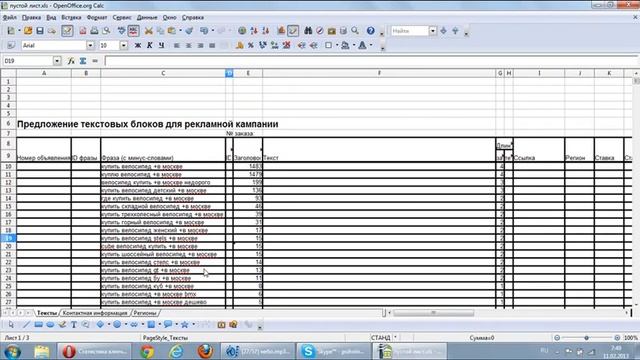Open the Формат menu

pyautogui.click(x=97, y=18)
